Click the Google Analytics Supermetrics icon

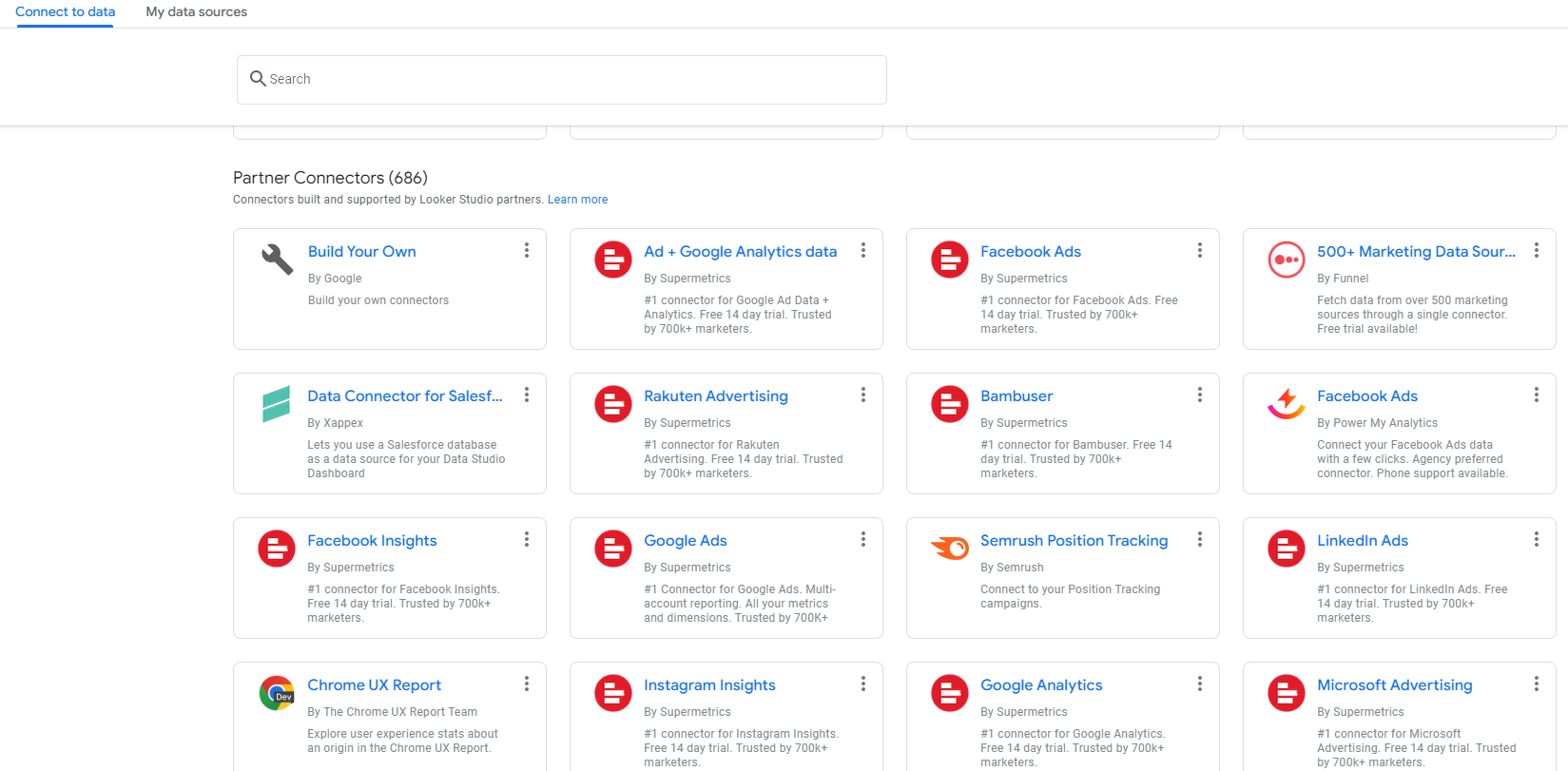(x=949, y=693)
